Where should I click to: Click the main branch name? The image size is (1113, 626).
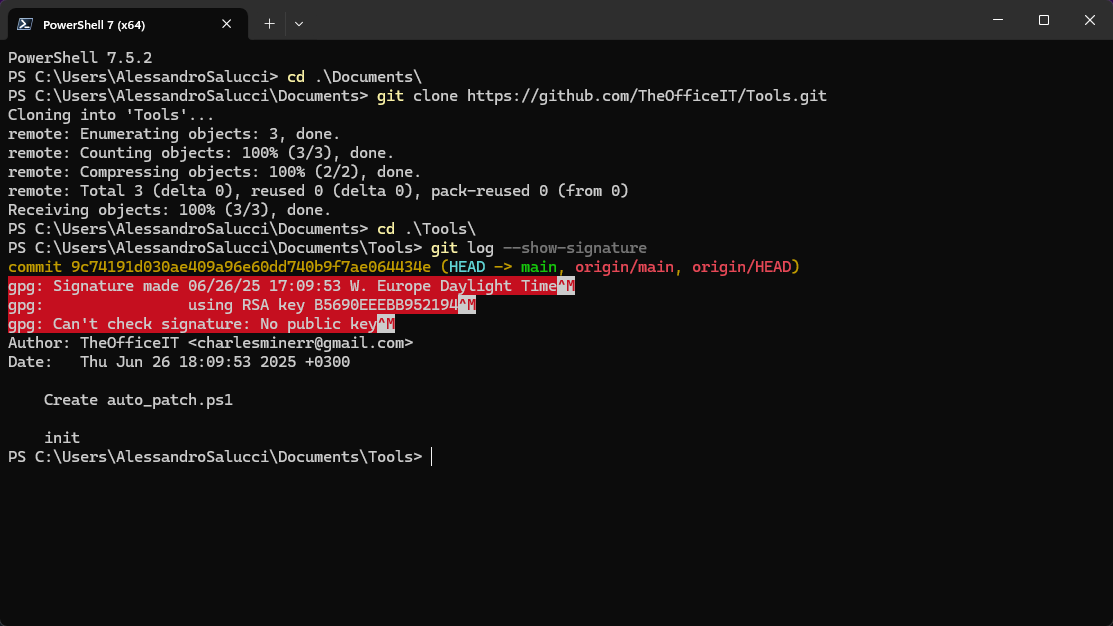coord(538,266)
